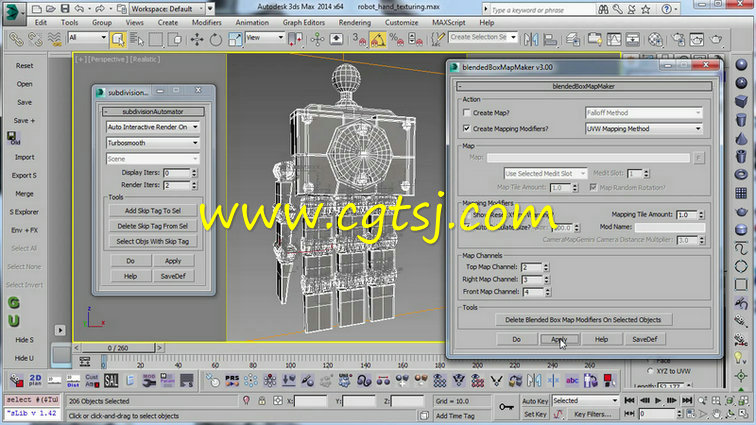Open Workspace: Default dropdown
The height and width of the screenshot is (425, 756).
(167, 9)
